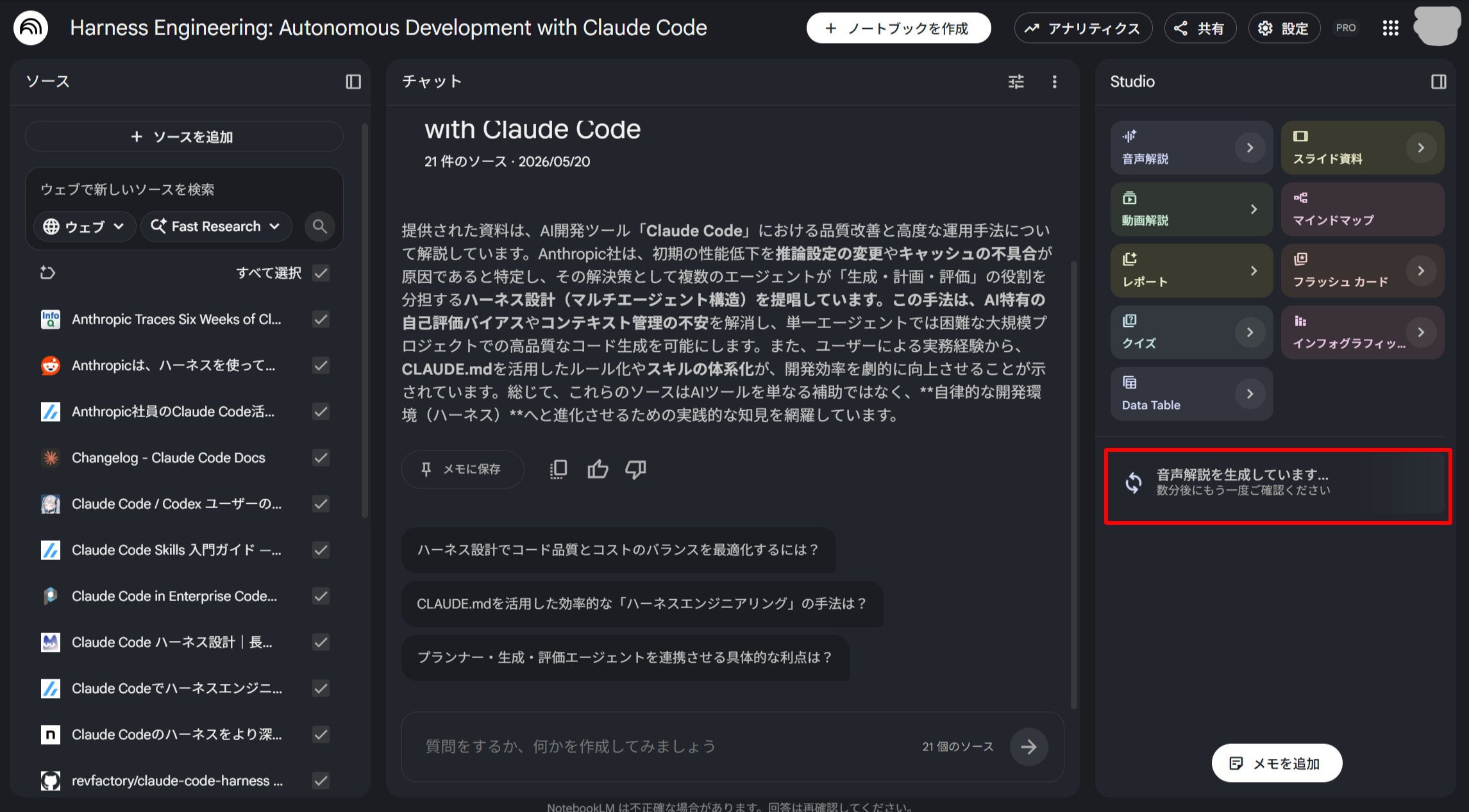
Task: Expand クイズ options chevron
Action: (x=1250, y=332)
